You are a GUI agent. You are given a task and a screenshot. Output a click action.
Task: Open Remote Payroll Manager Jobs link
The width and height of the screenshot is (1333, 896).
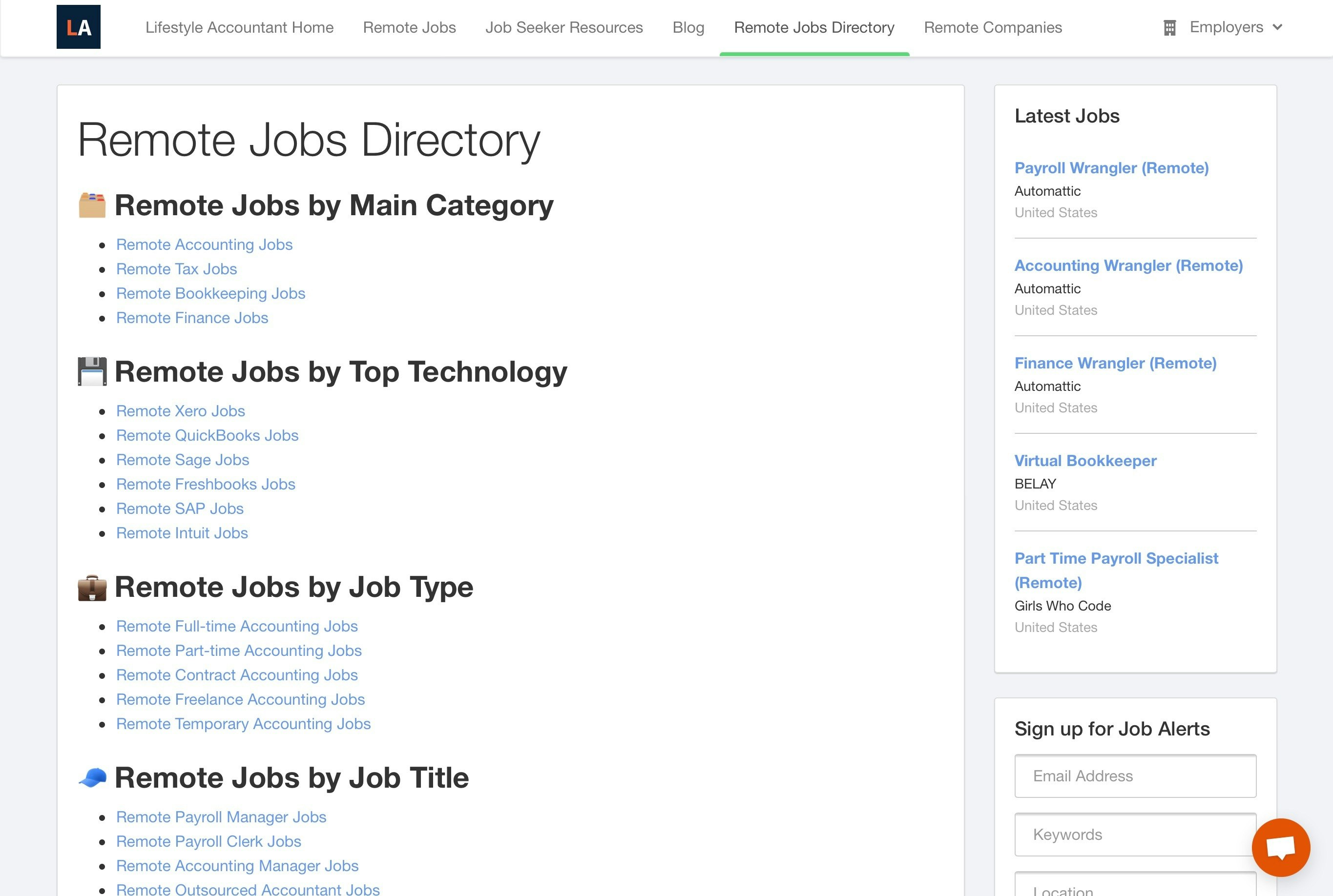point(221,817)
